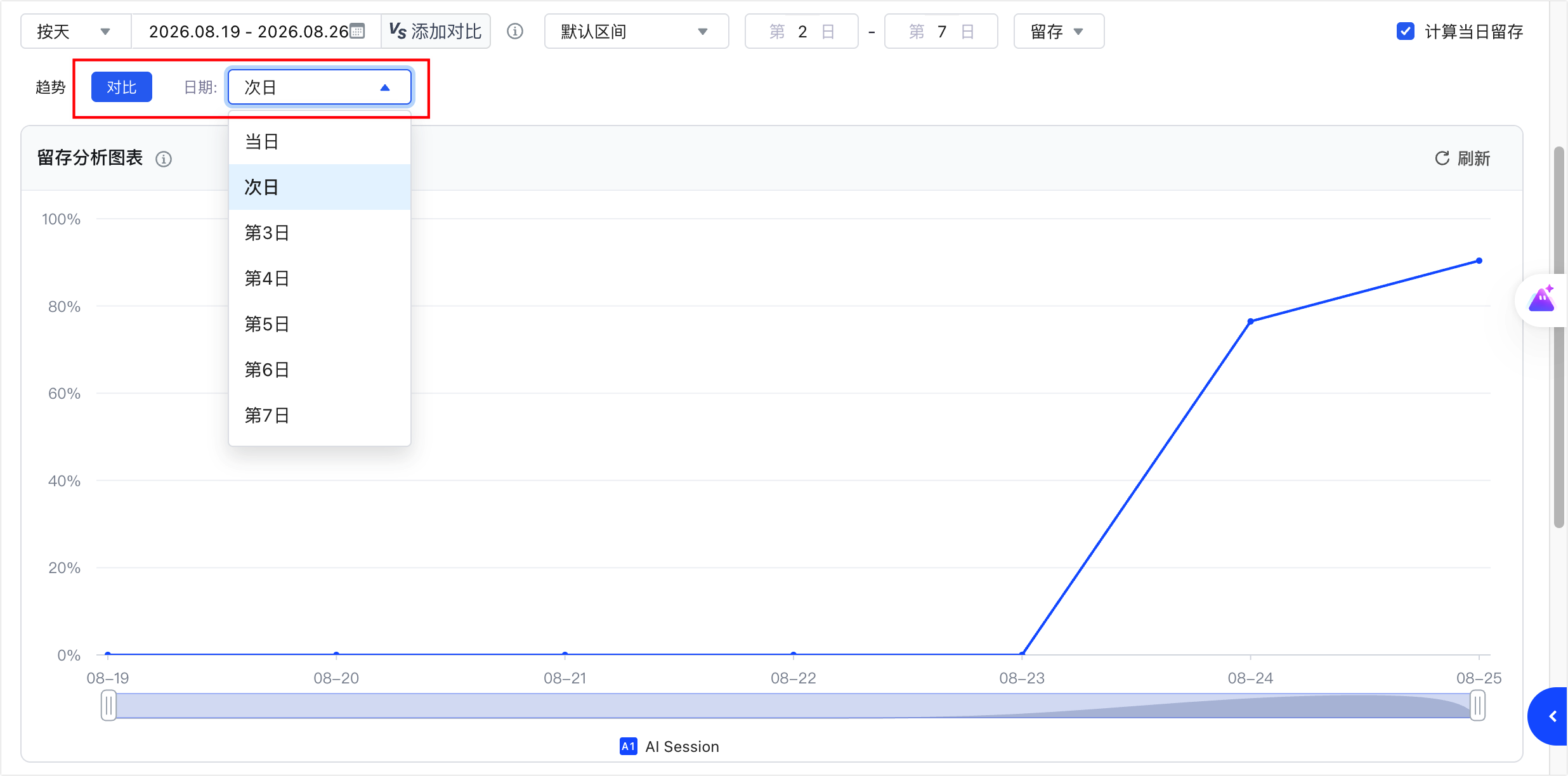This screenshot has width=1568, height=776.
Task: Open the calendar date picker icon
Action: point(358,31)
